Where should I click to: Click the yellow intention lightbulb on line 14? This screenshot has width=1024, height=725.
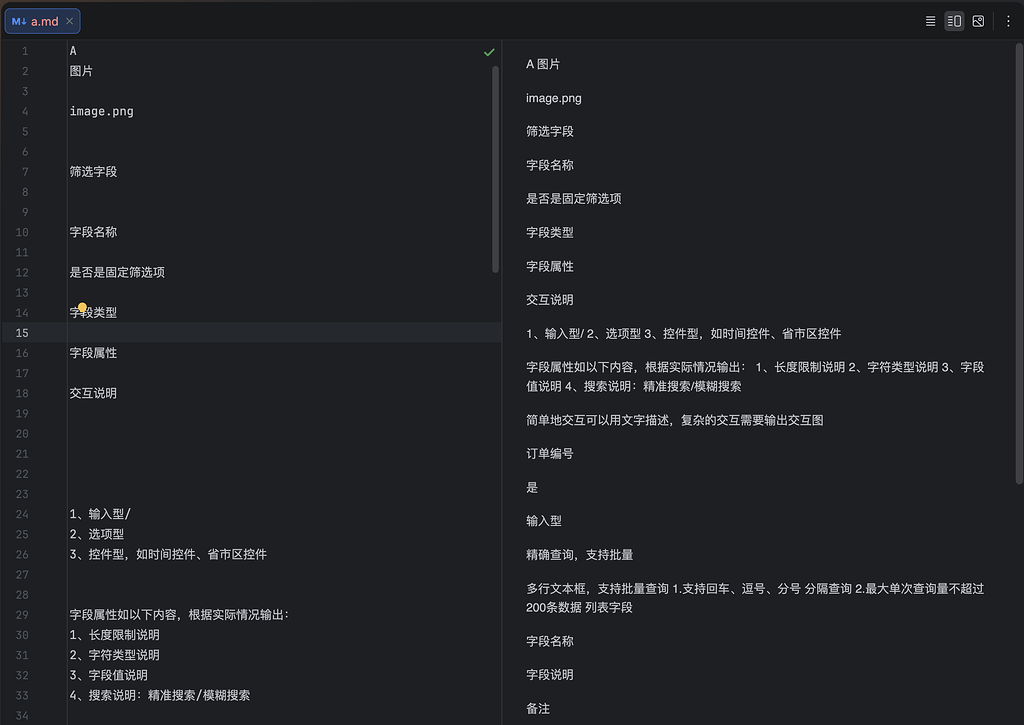(82, 307)
